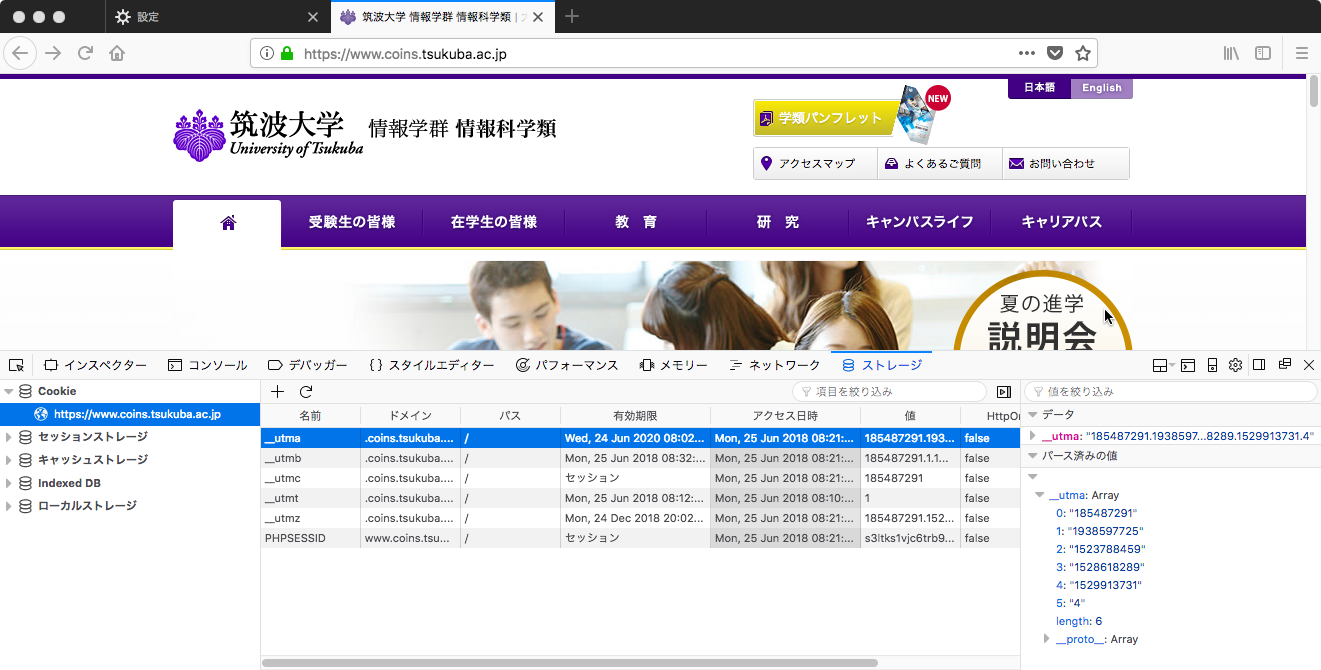Click the green padlock security icon
1321x670 pixels.
click(x=287, y=53)
